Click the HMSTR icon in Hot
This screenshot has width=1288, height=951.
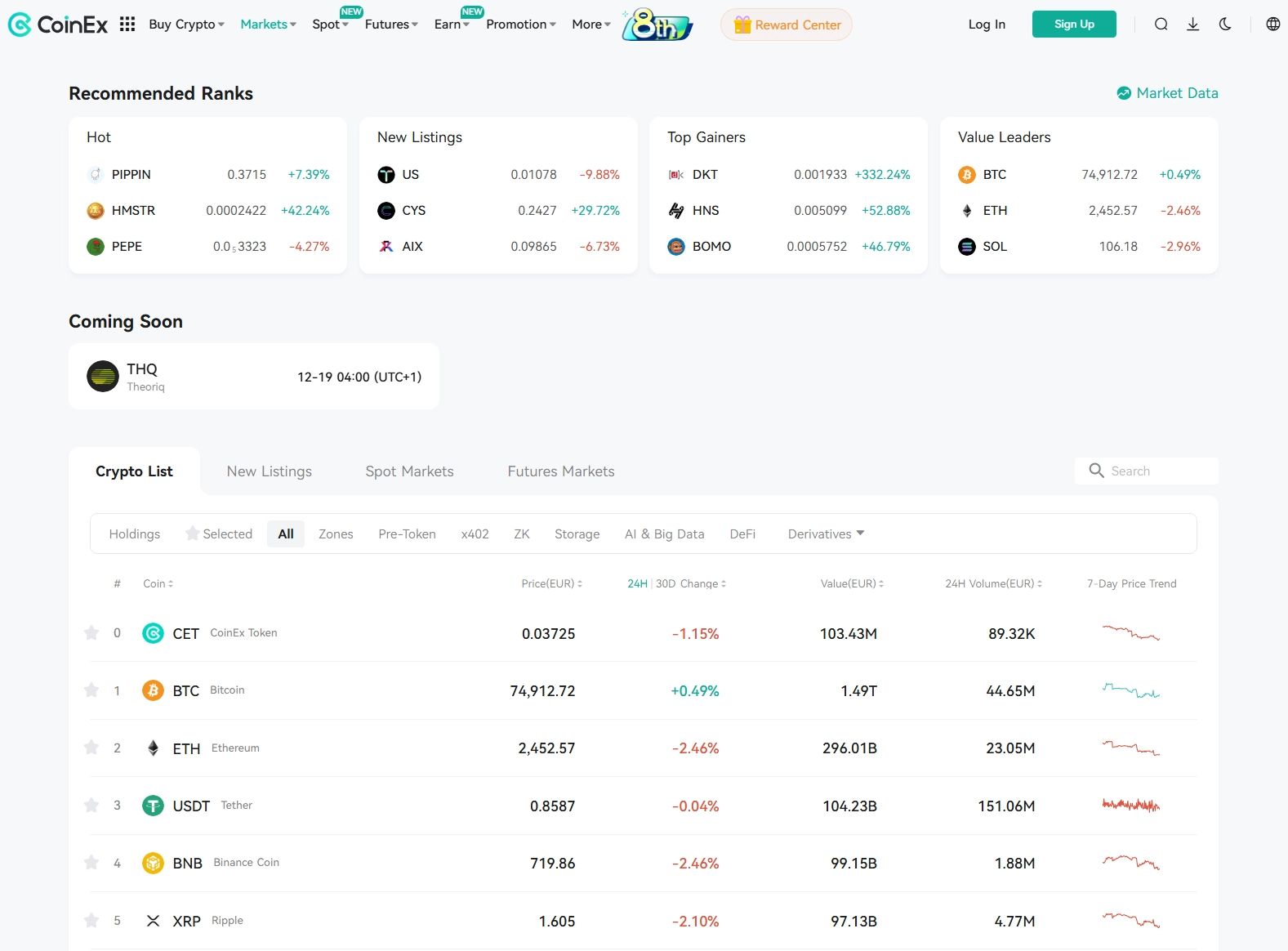(96, 211)
